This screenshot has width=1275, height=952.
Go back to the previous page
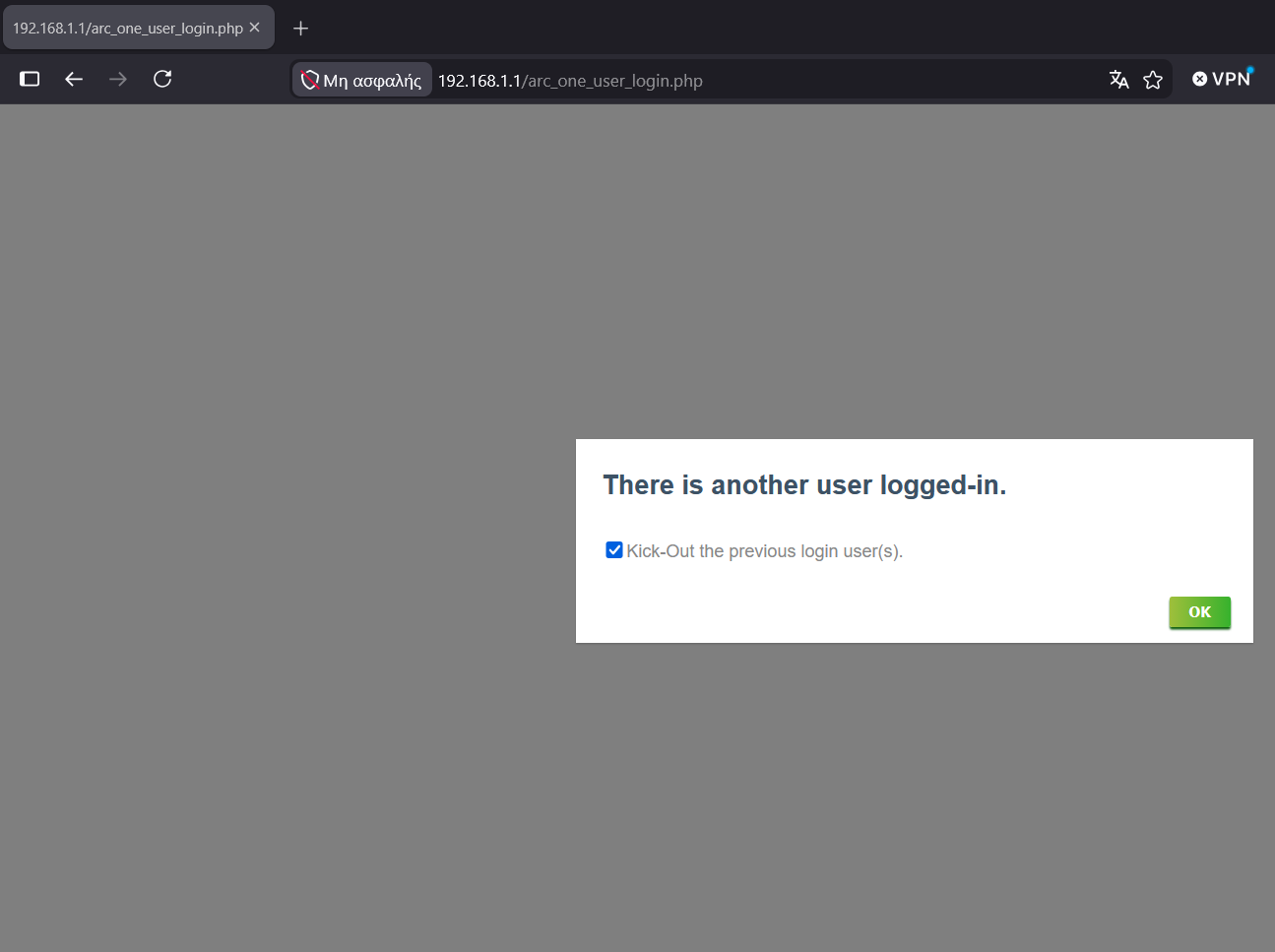pos(74,79)
